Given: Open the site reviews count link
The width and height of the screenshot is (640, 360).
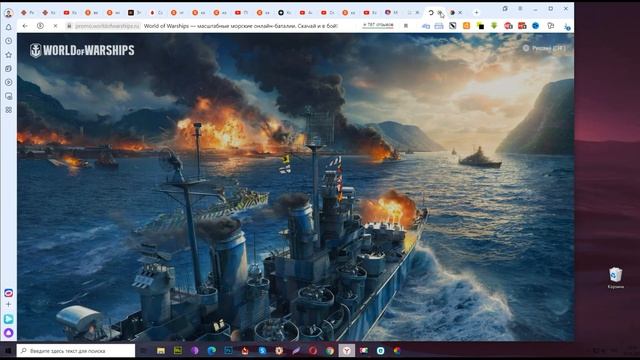Looking at the screenshot, I should click(378, 25).
